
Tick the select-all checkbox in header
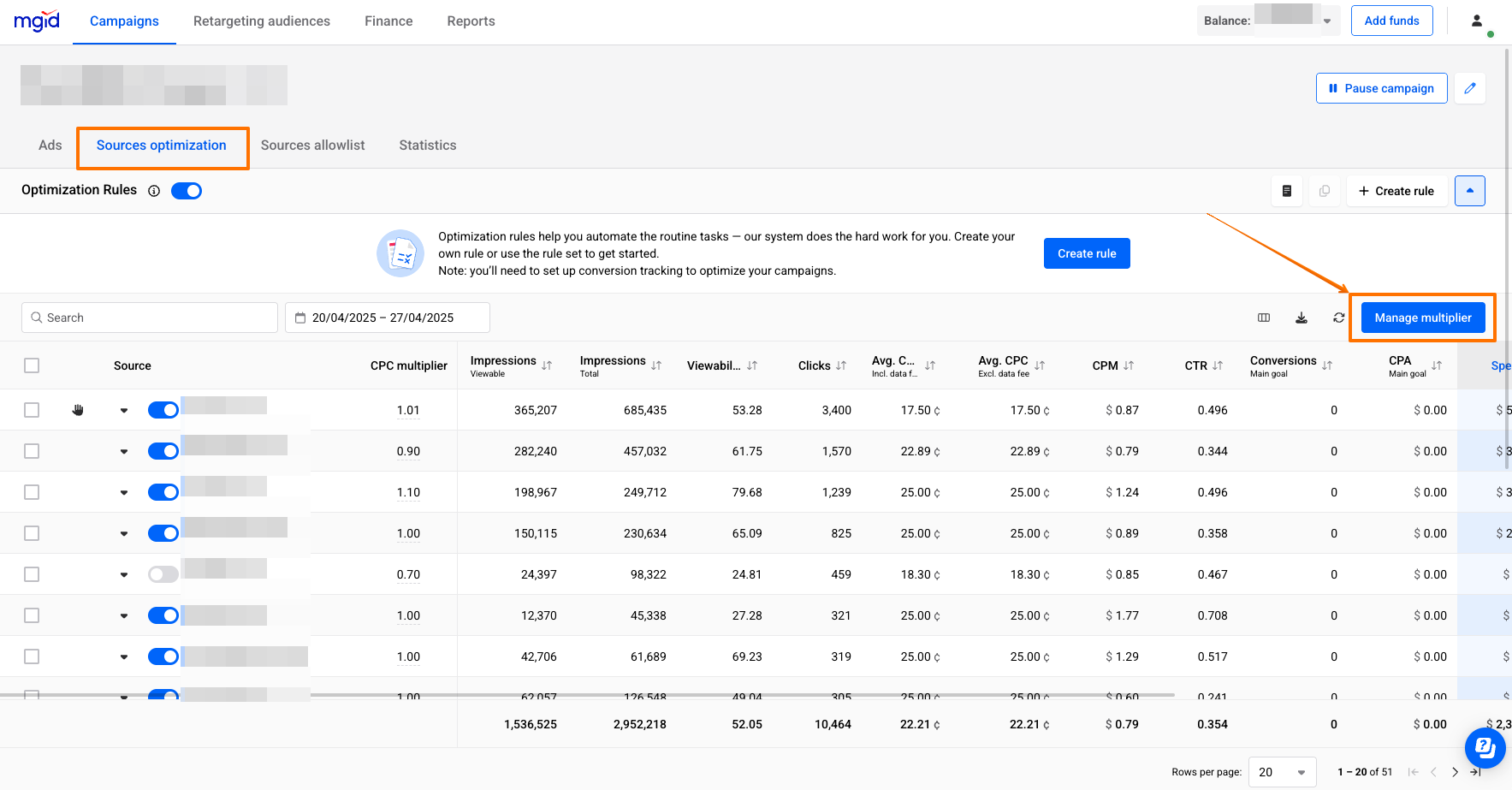tap(32, 365)
